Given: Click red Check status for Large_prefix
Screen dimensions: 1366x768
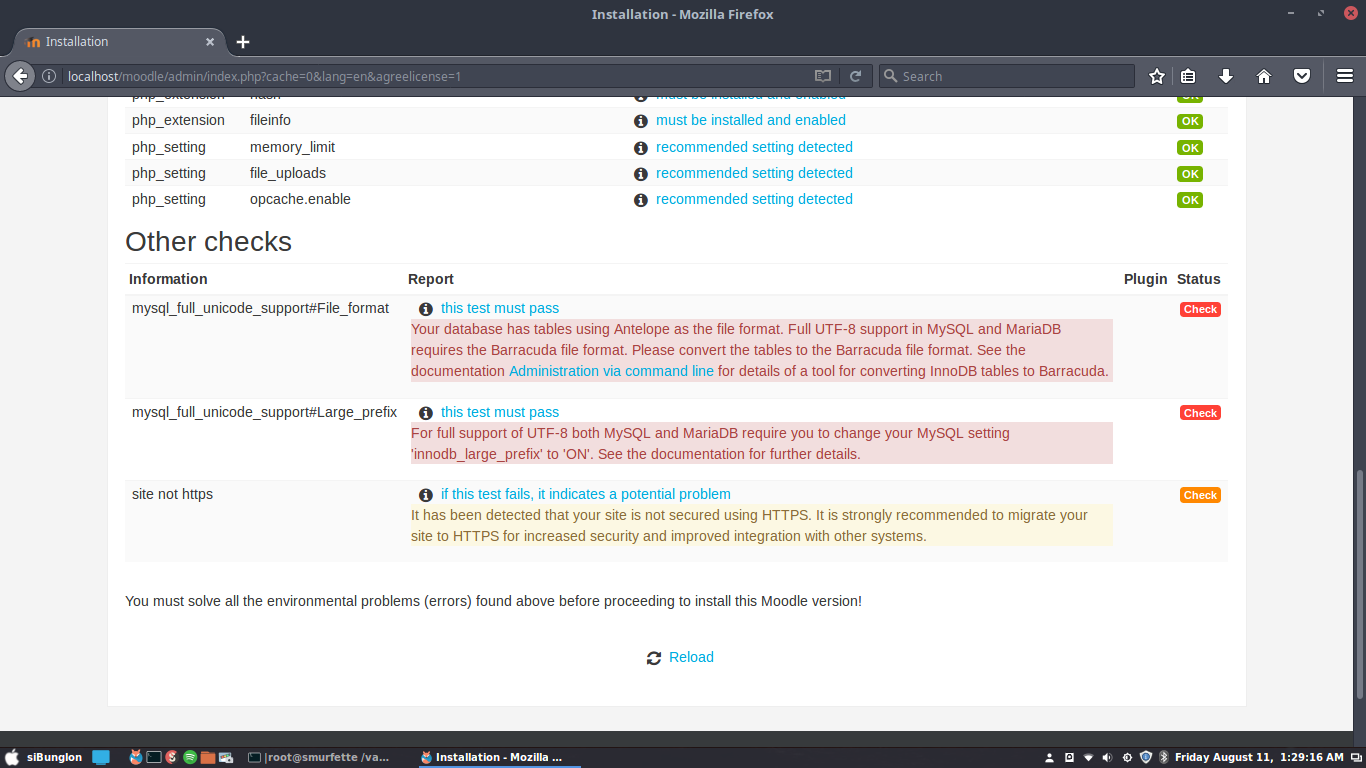Looking at the screenshot, I should [x=1200, y=413].
